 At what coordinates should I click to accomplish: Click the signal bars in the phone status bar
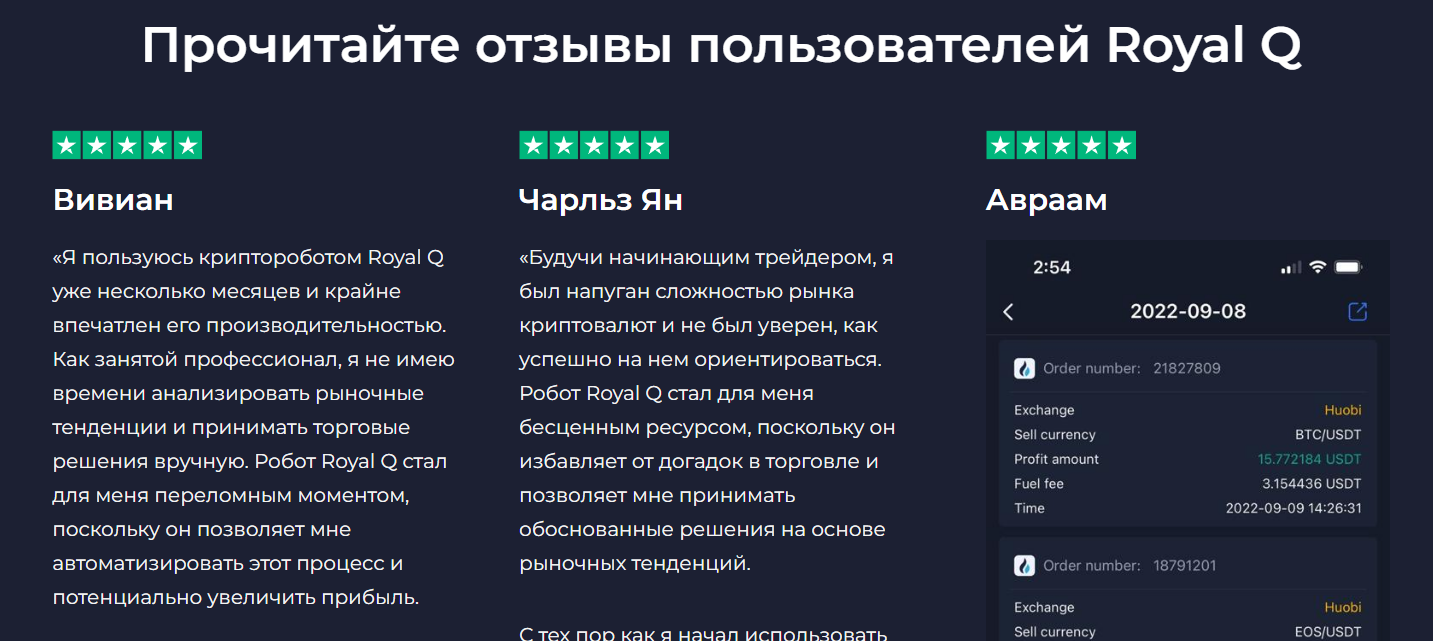tap(1291, 268)
